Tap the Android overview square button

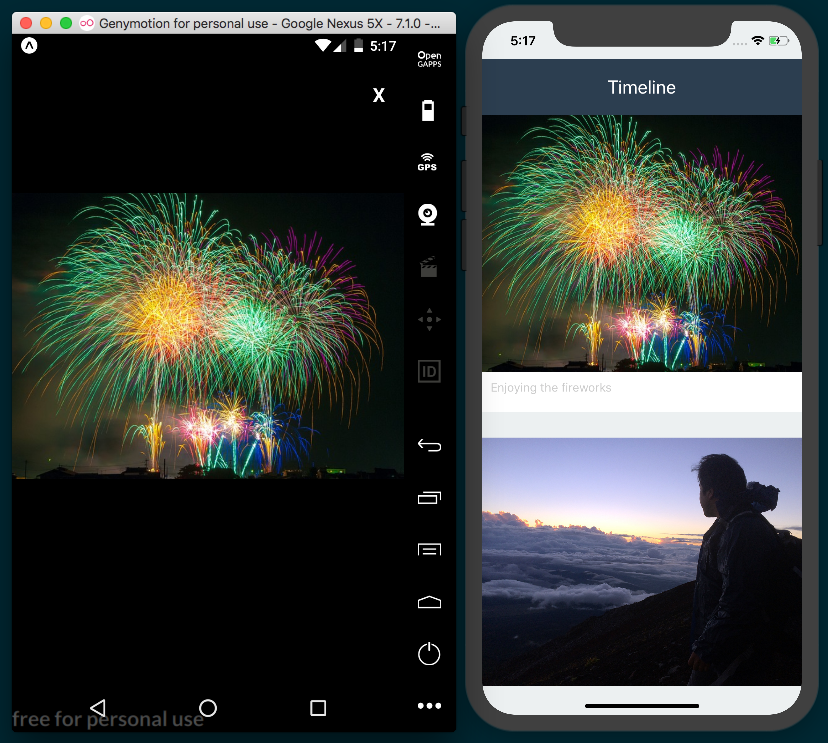point(318,708)
